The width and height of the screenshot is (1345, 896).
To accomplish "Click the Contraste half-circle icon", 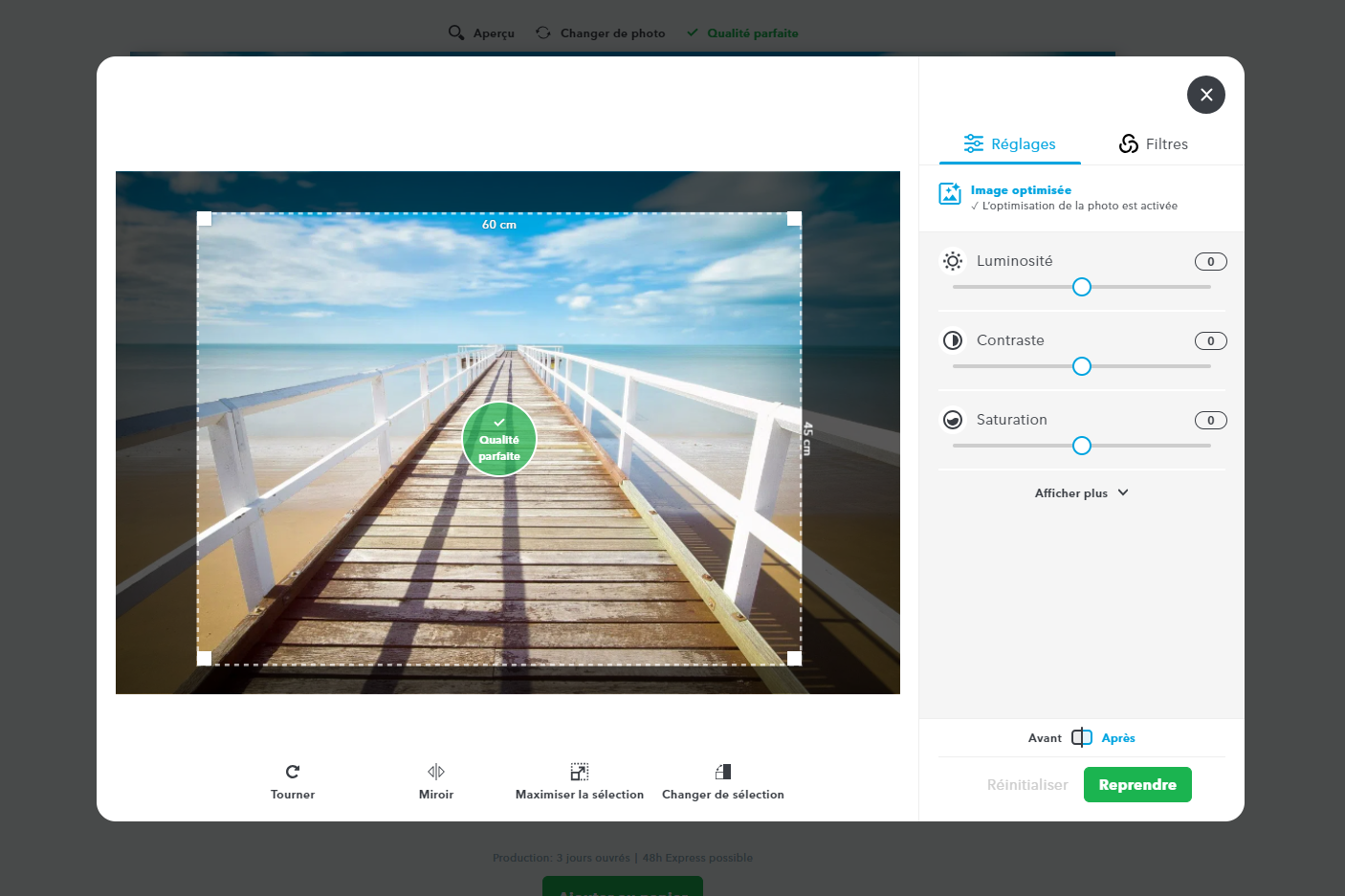I will (953, 340).
